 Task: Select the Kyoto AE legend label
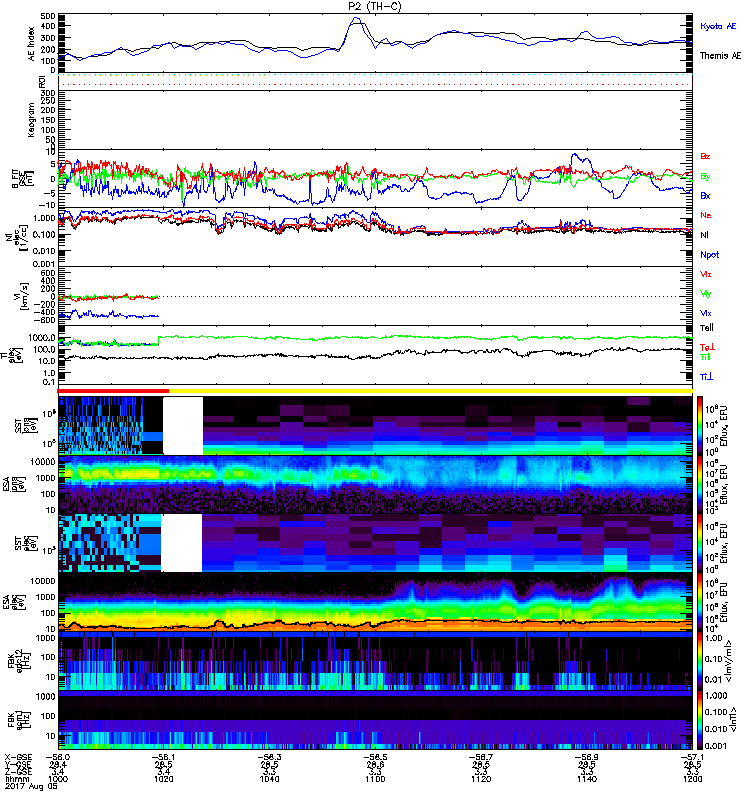[718, 26]
